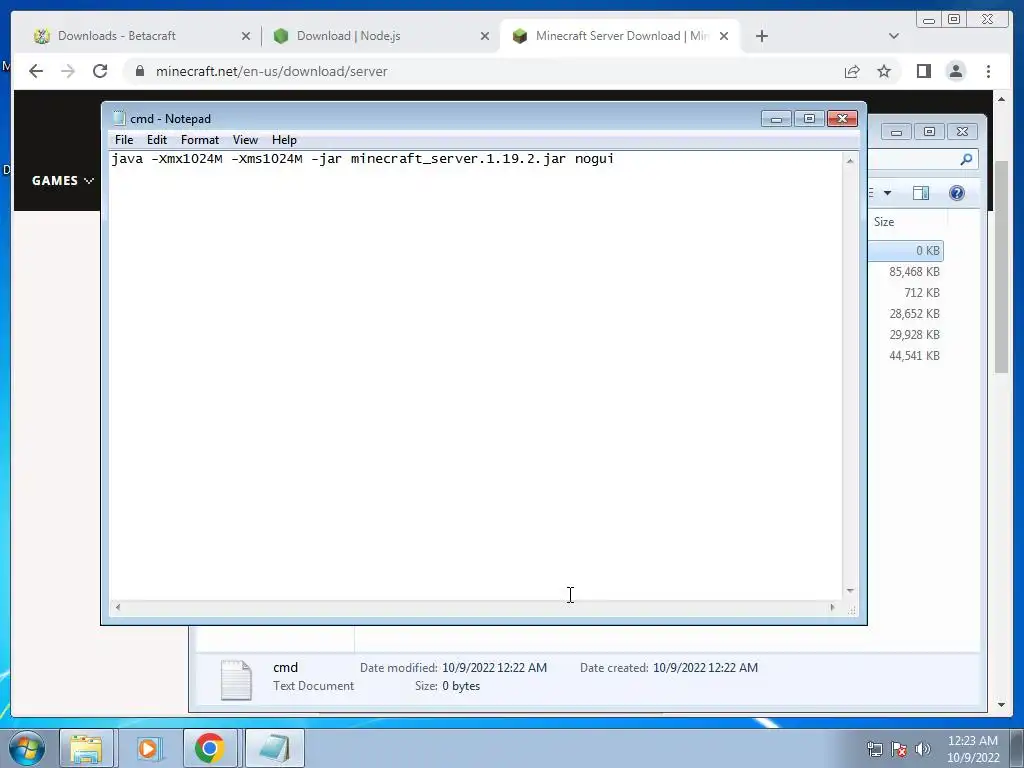Select the 29,928 KB file row
The image size is (1024, 768).
tap(905, 334)
